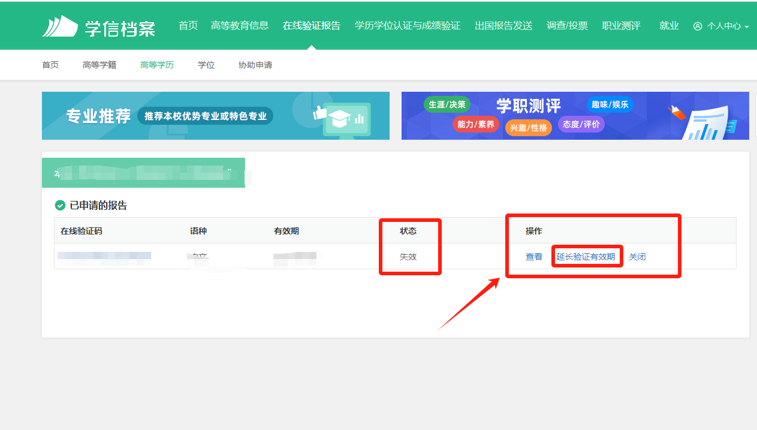Click 关闭 link in 操作 column

point(637,257)
